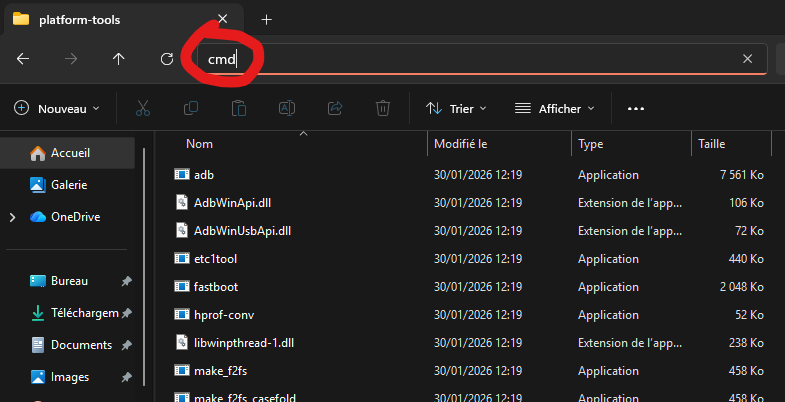Click the 2 048 Ko size of fastboot
This screenshot has width=785, height=402.
coord(741,287)
